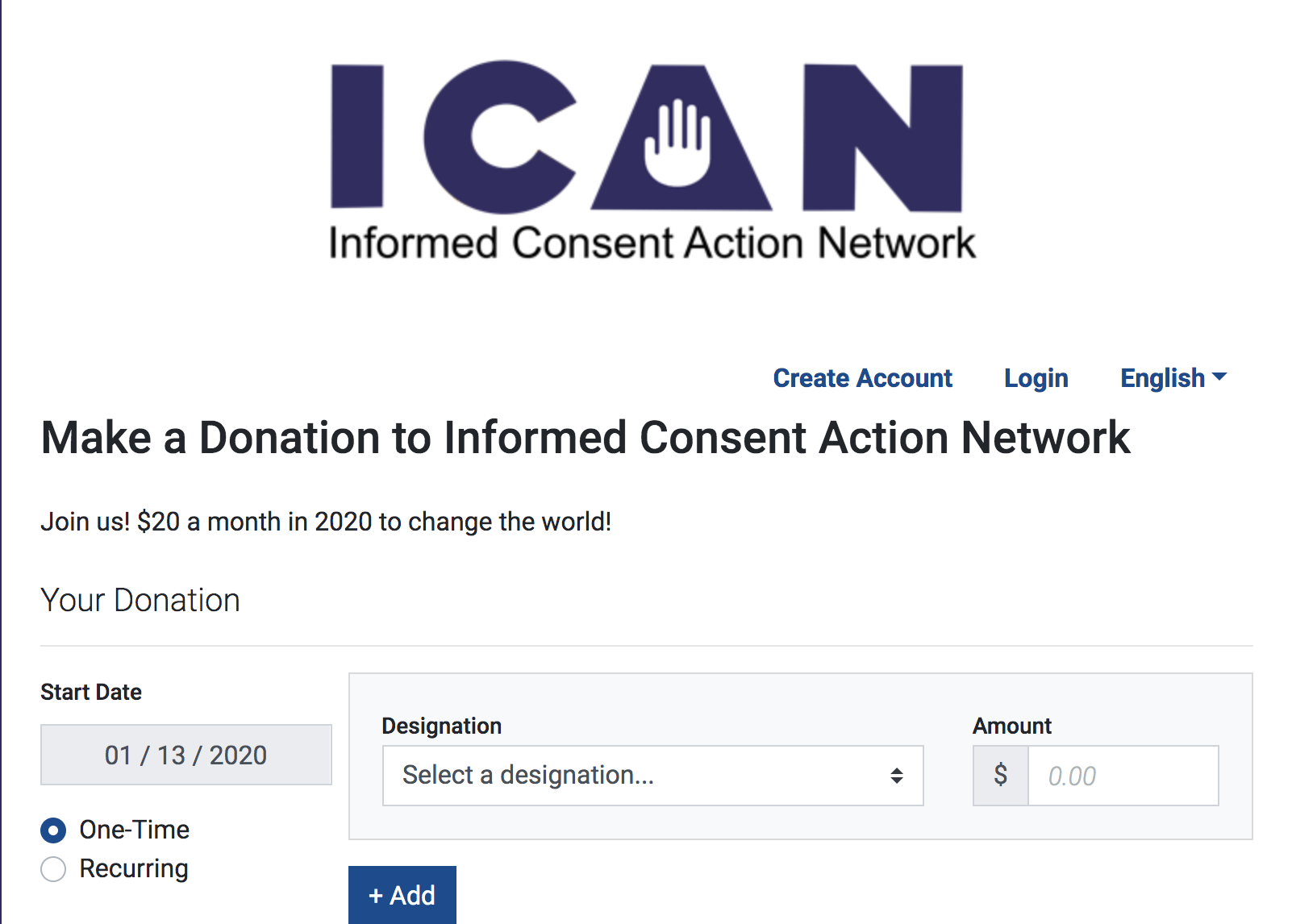Focus the Amount input field

coord(1123,776)
